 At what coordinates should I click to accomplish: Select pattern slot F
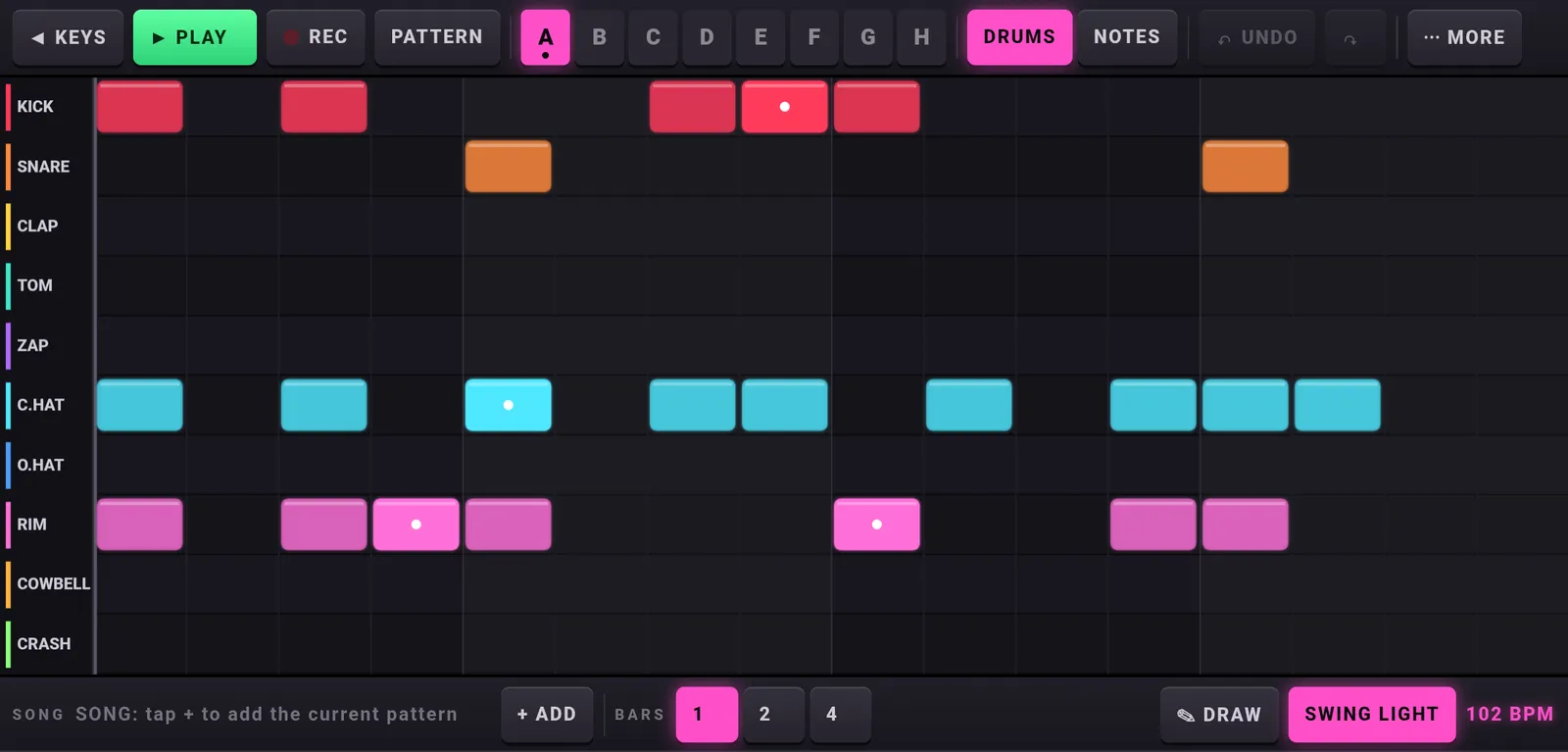coord(814,37)
